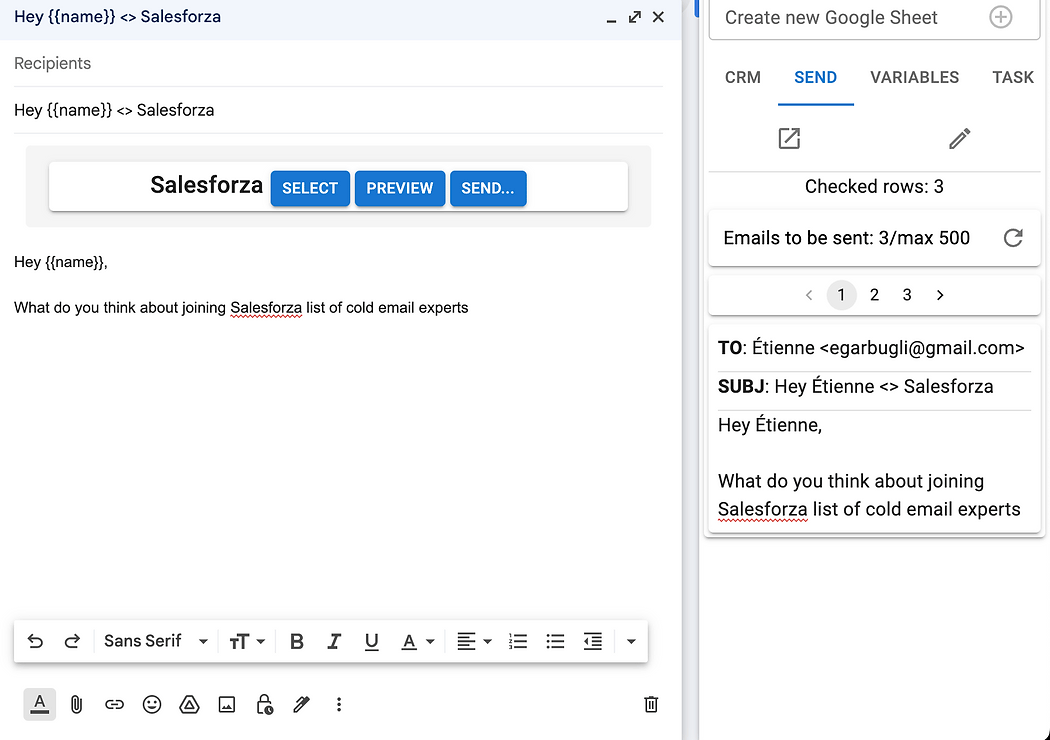
Task: Discard the draft with trash icon
Action: [x=651, y=705]
